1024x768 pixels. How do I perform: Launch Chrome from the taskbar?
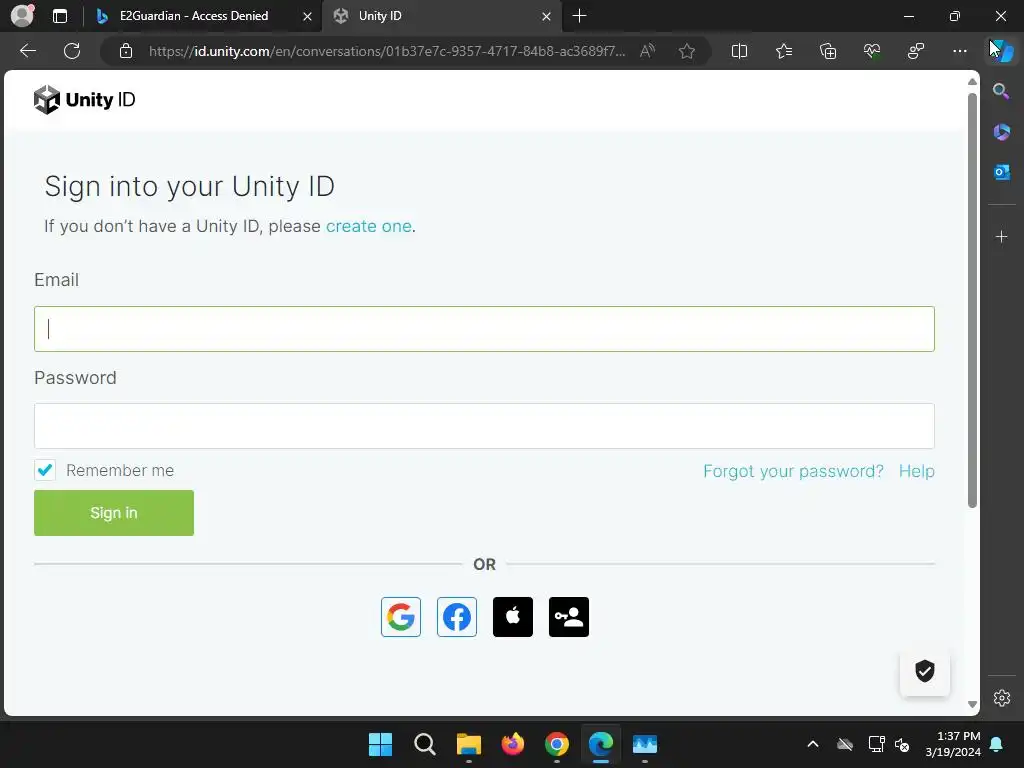click(x=556, y=744)
